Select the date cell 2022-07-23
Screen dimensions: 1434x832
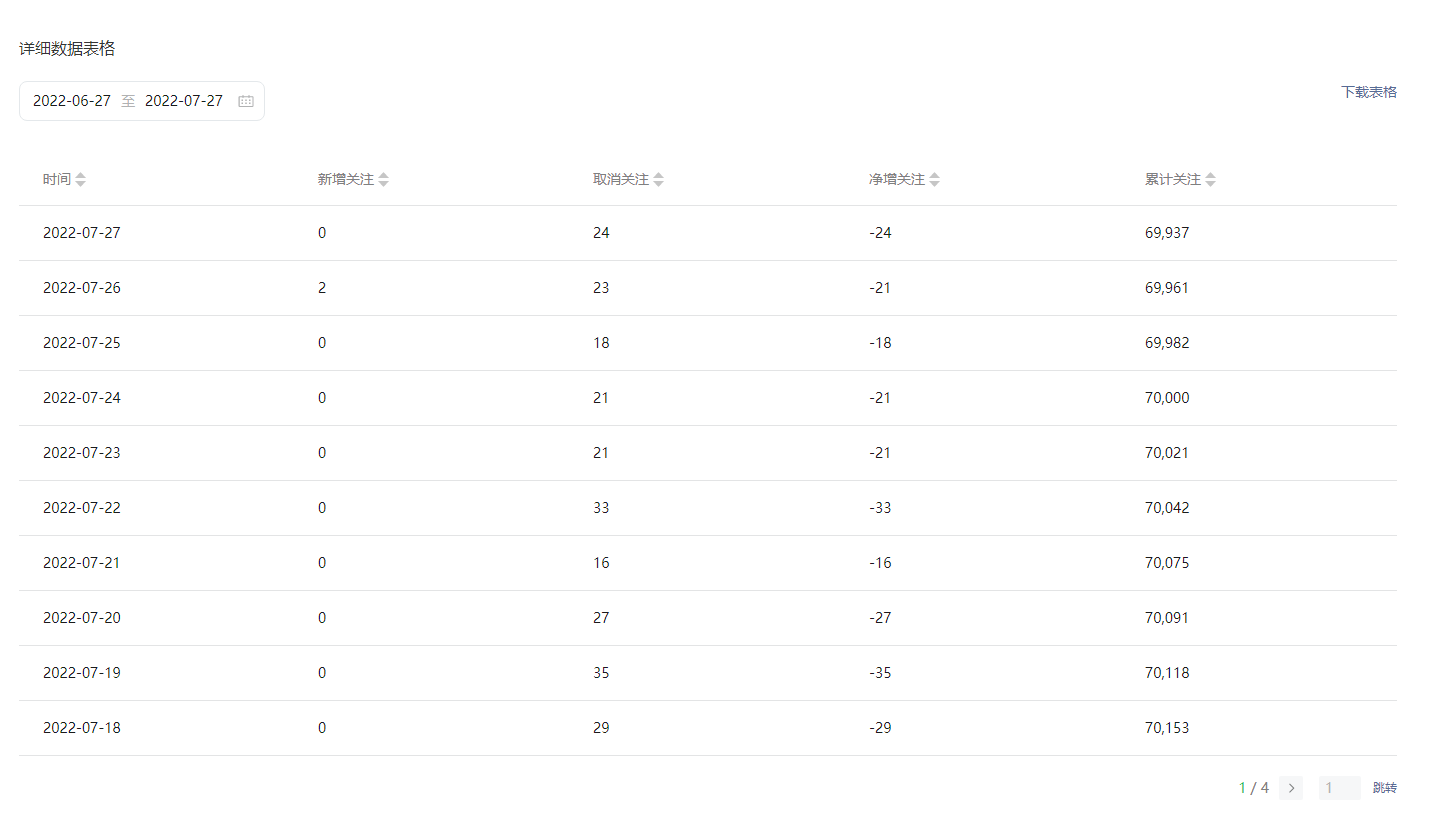(x=82, y=453)
